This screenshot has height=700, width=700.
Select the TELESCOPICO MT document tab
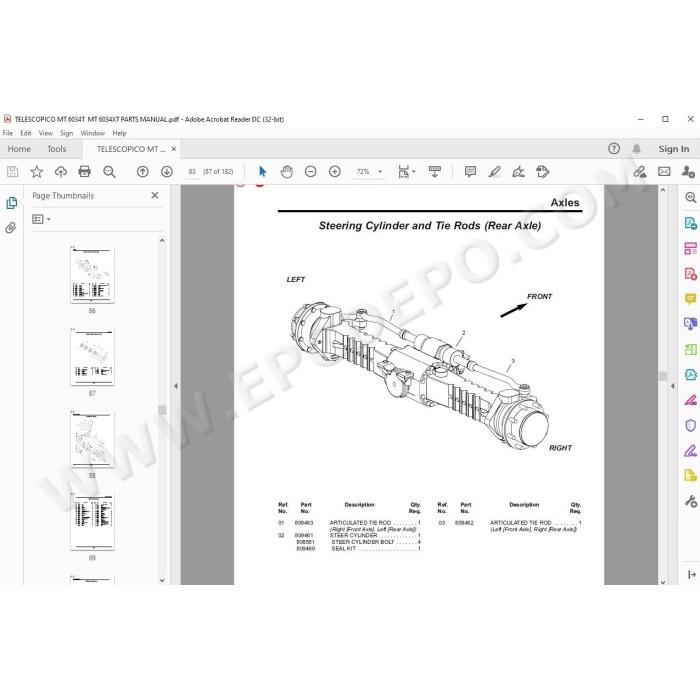pyautogui.click(x=131, y=149)
